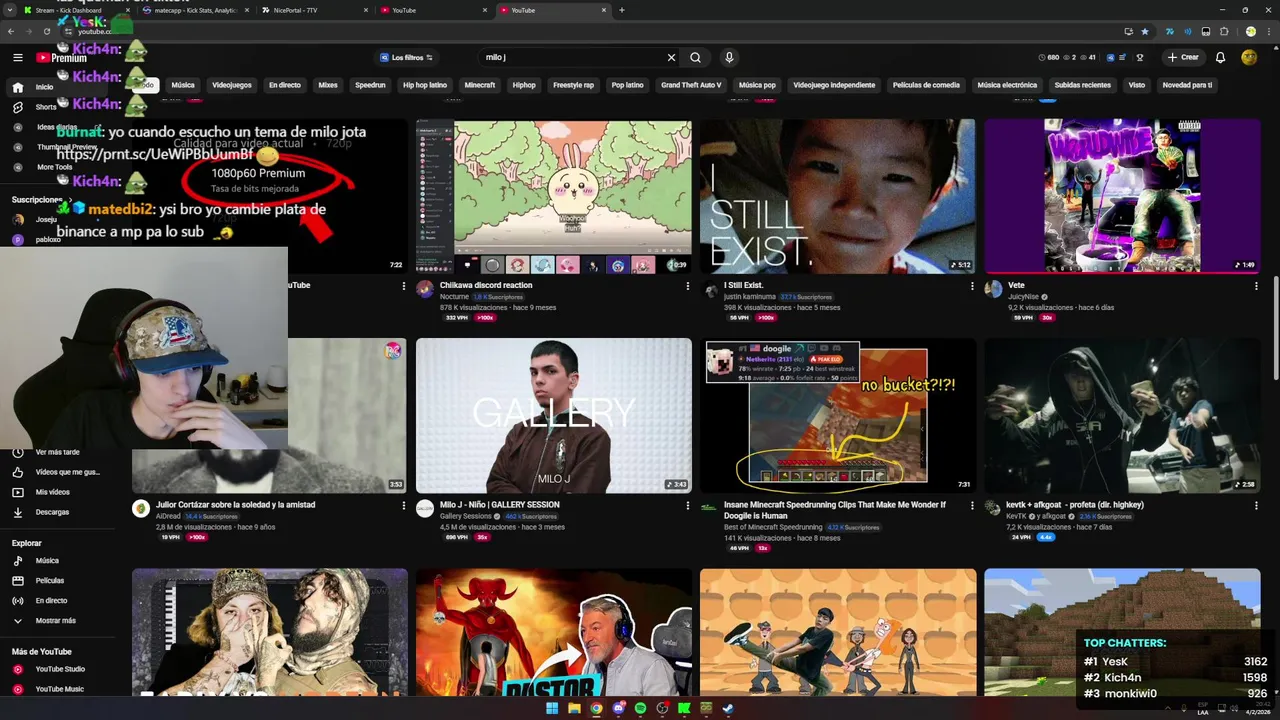Start voice search with the microphone icon

(x=729, y=57)
